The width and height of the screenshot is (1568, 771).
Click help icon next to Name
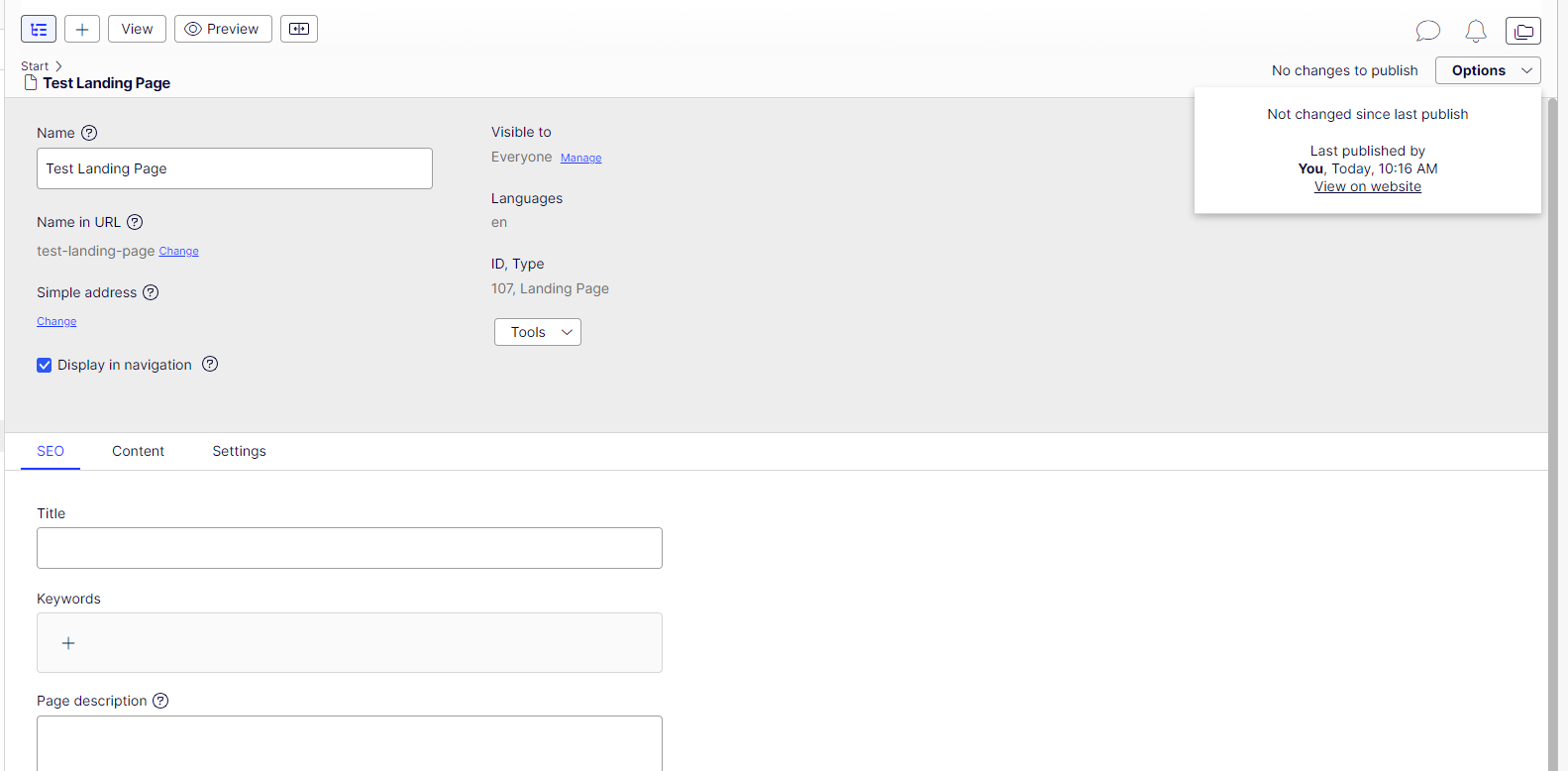click(x=89, y=133)
